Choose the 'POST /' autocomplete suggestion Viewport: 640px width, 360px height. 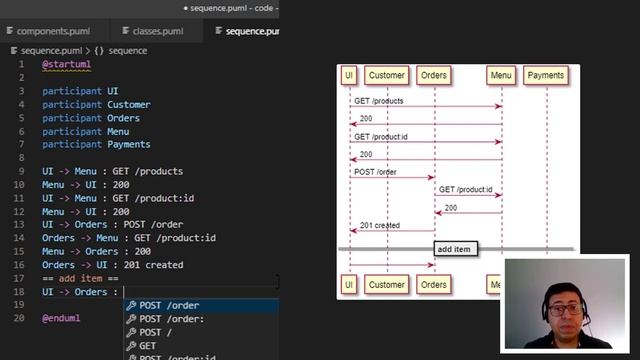[202, 332]
